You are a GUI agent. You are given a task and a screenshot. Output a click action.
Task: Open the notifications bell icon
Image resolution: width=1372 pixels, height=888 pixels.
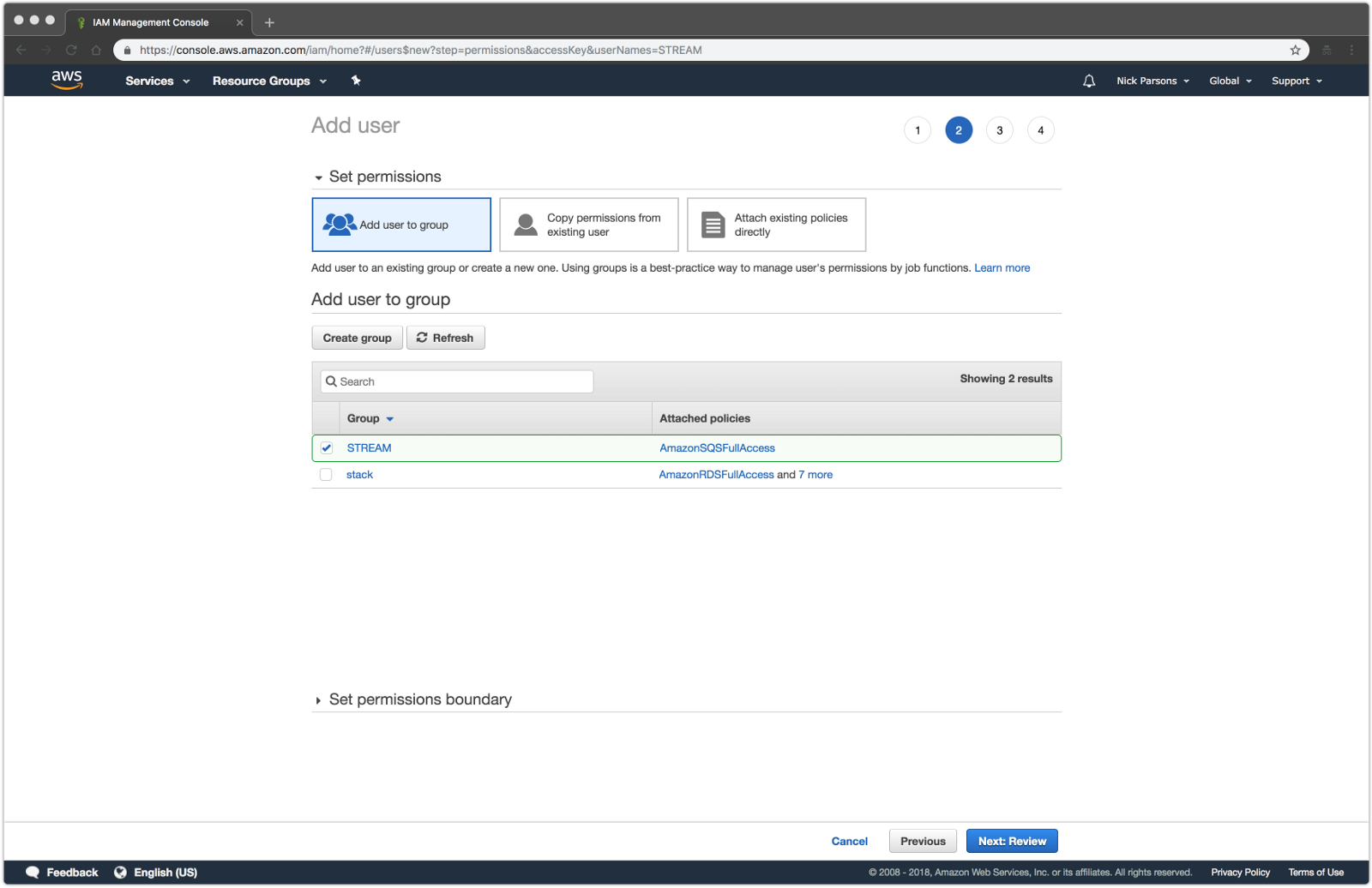point(1089,81)
